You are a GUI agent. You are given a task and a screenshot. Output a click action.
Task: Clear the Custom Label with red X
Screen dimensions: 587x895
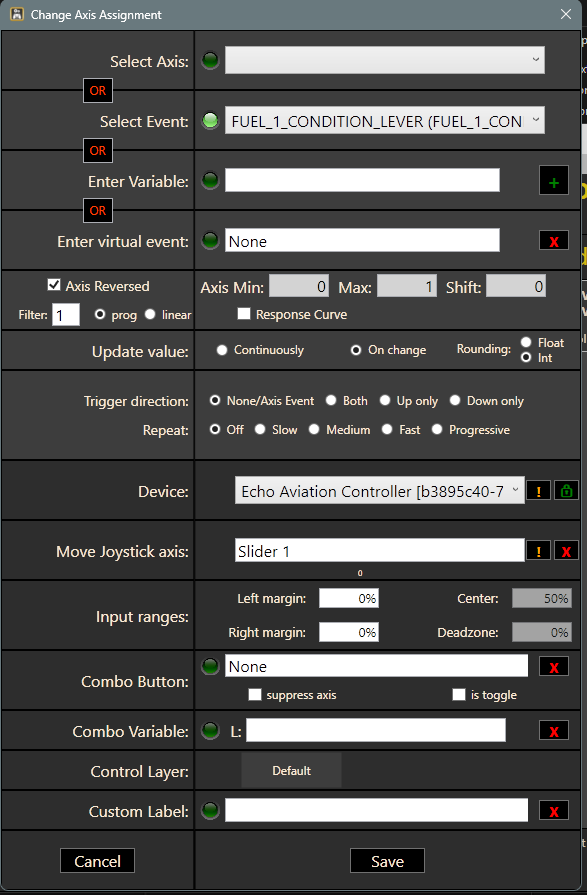553,811
